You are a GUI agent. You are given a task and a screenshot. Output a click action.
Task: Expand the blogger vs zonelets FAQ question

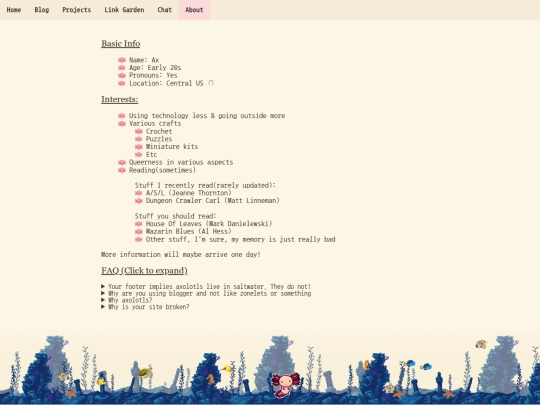(206, 293)
